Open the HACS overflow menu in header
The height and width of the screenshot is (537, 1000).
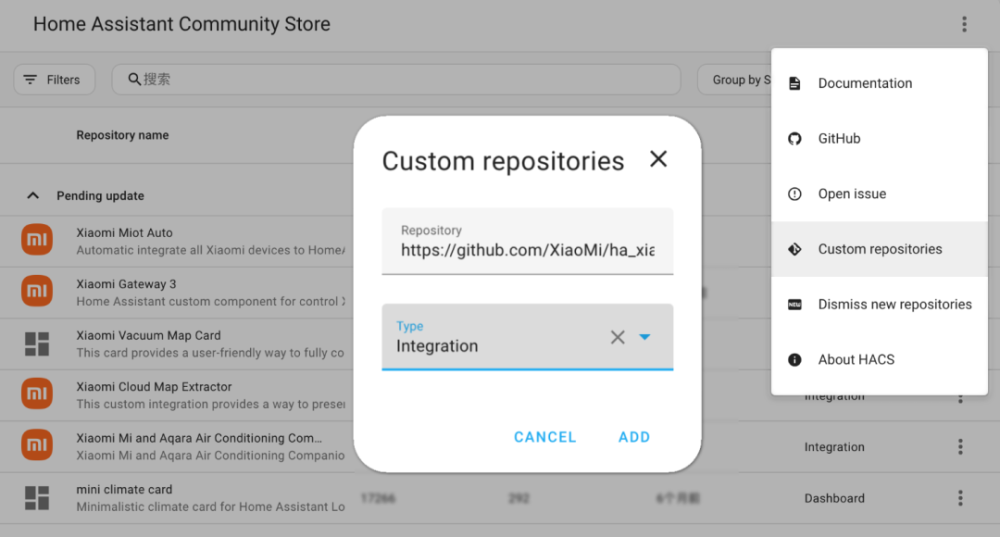tap(964, 24)
